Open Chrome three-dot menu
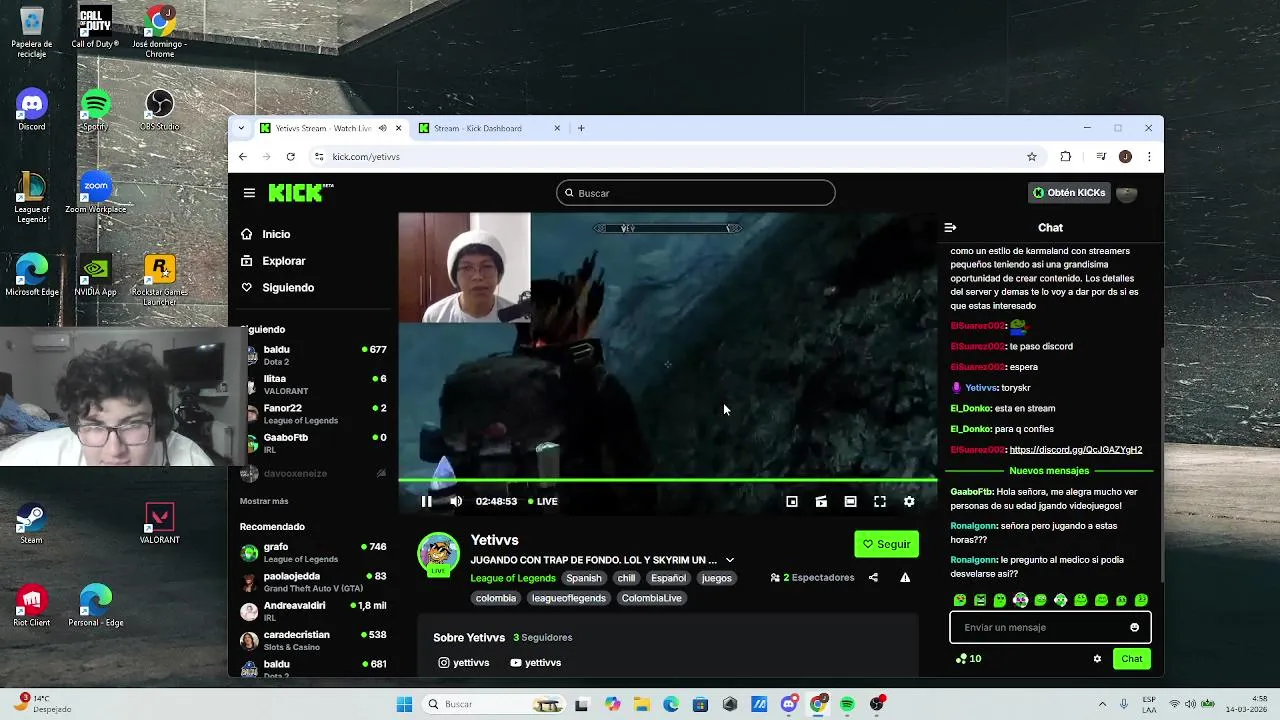The image size is (1280, 720). coord(1149,157)
